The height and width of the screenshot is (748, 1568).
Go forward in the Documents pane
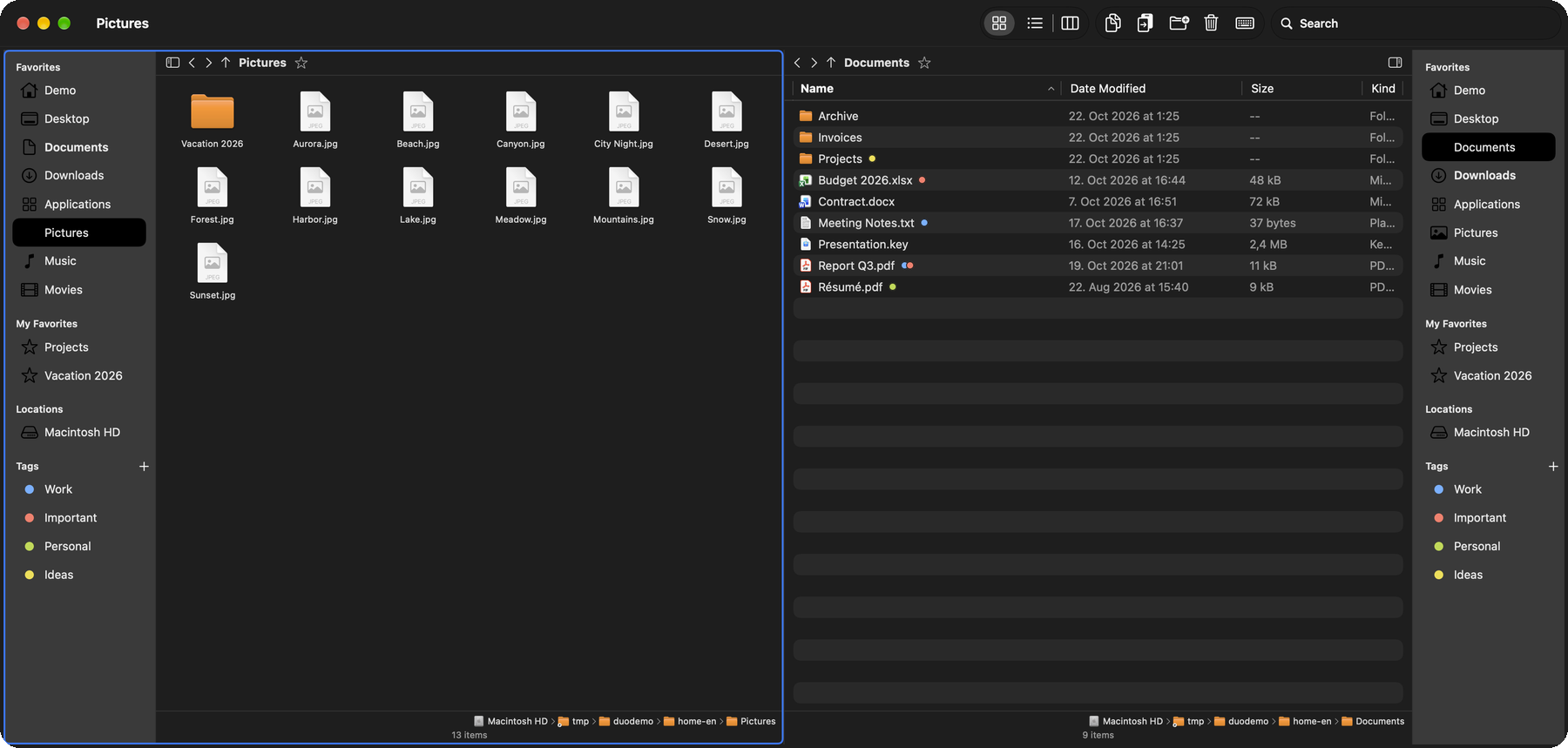tap(814, 63)
